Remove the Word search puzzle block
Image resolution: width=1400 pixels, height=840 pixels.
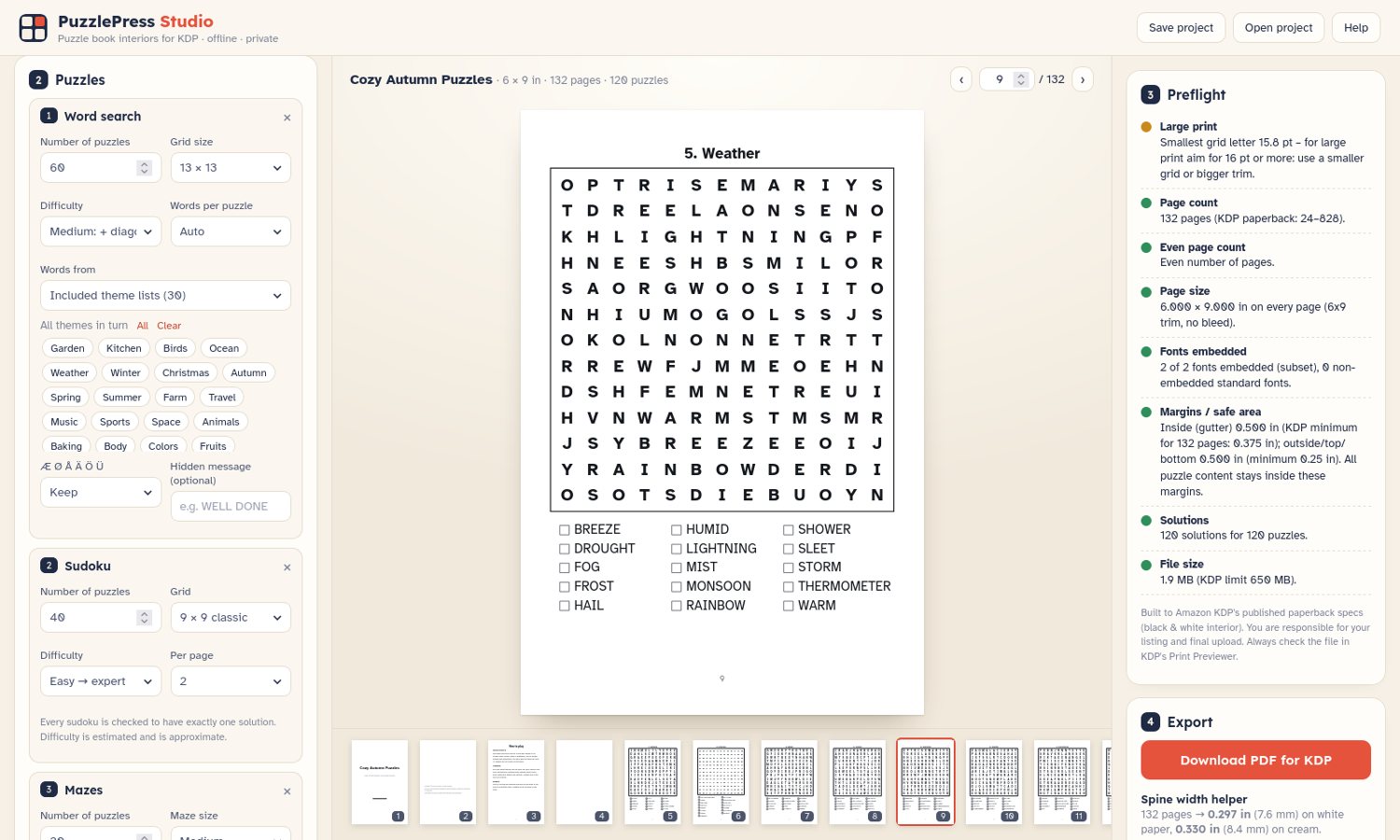[x=287, y=118]
